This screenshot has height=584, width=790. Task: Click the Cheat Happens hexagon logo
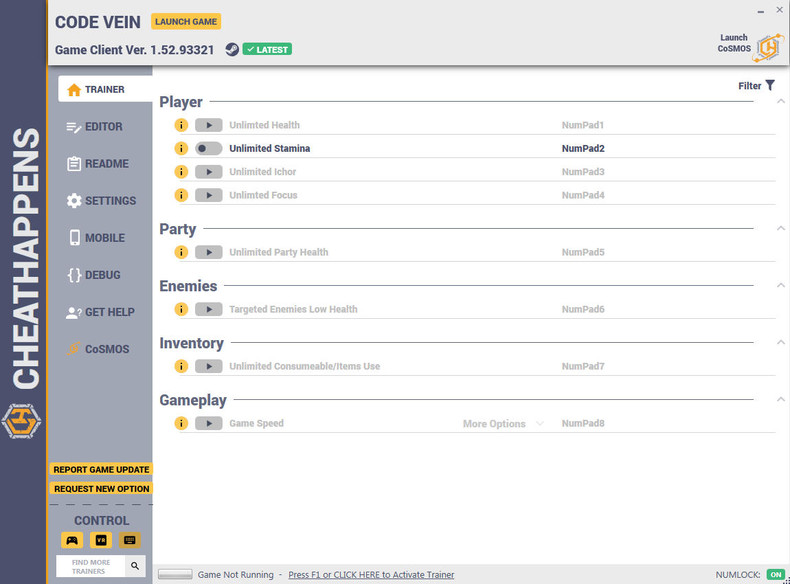click(21, 421)
